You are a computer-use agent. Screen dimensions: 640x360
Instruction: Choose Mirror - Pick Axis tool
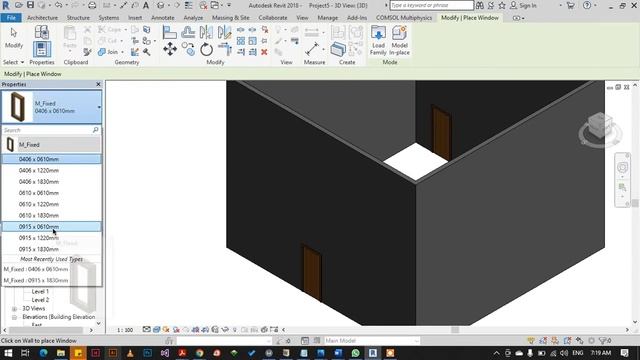(206, 32)
